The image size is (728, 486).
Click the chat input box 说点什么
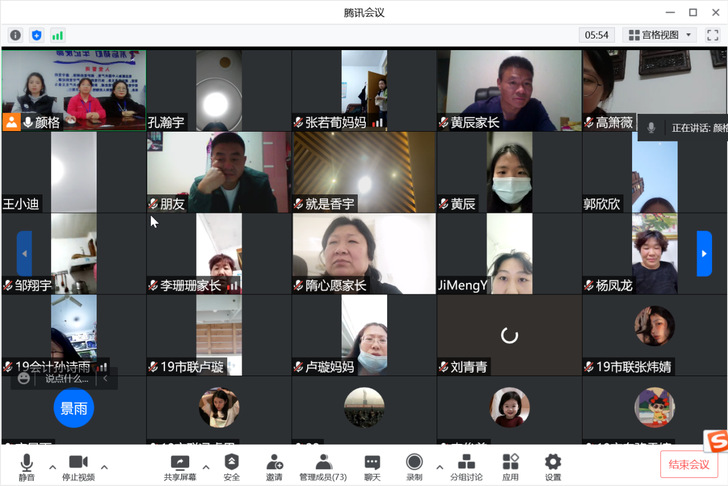(66, 379)
